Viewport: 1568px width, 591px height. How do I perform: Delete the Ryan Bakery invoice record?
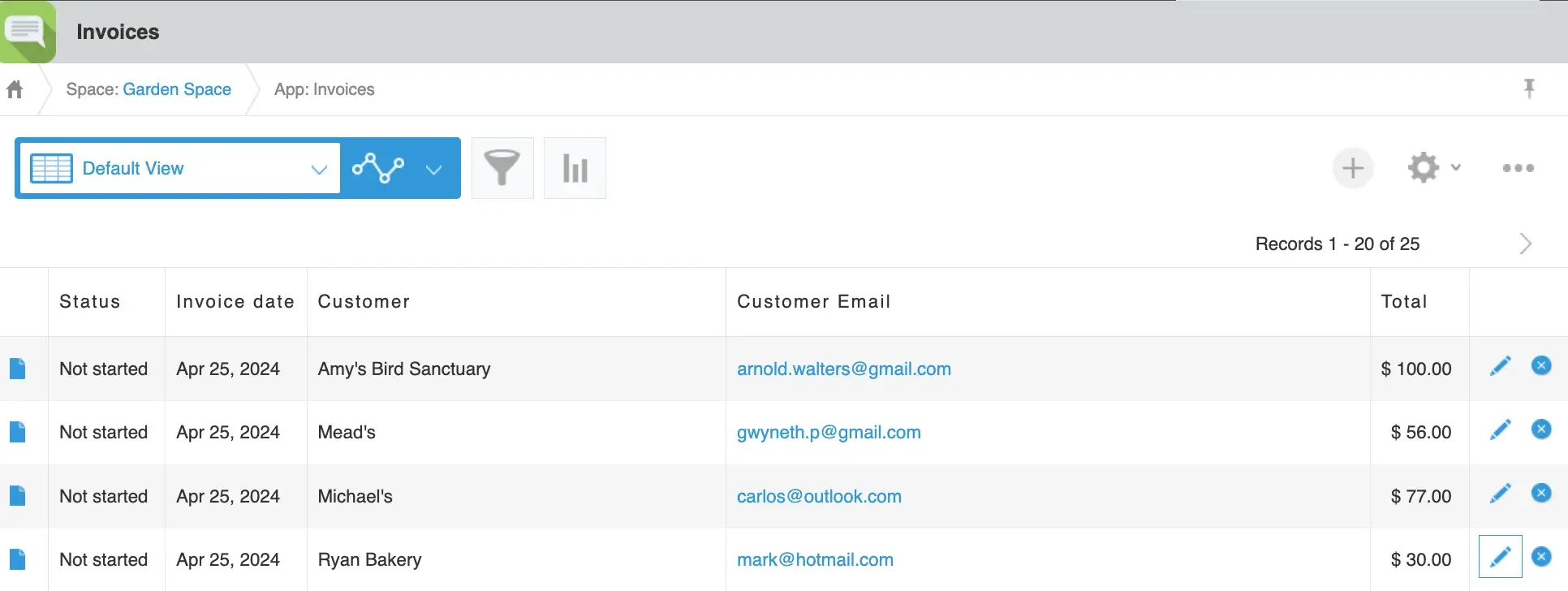(x=1540, y=557)
